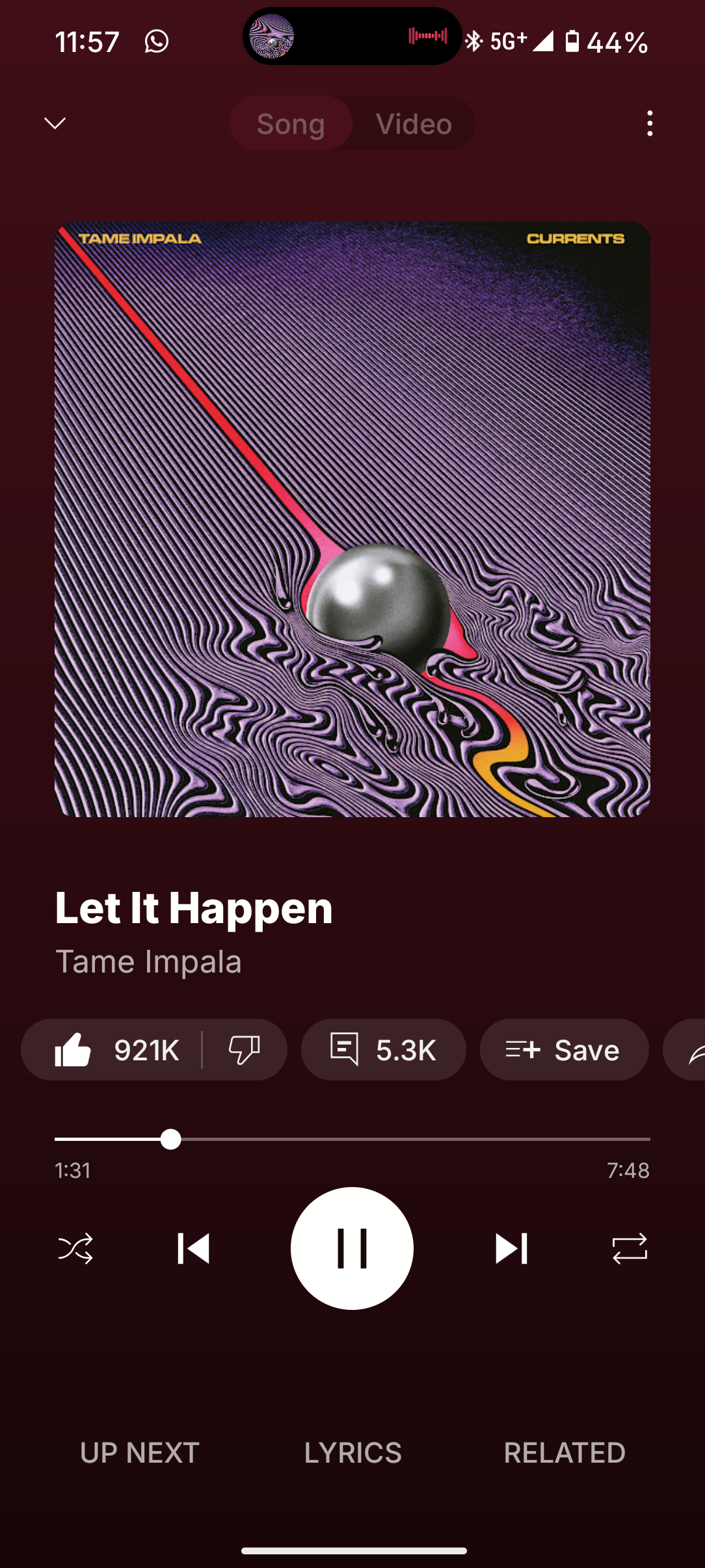705x1568 pixels.
Task: Expand the UP NEXT queue
Action: click(x=139, y=1453)
